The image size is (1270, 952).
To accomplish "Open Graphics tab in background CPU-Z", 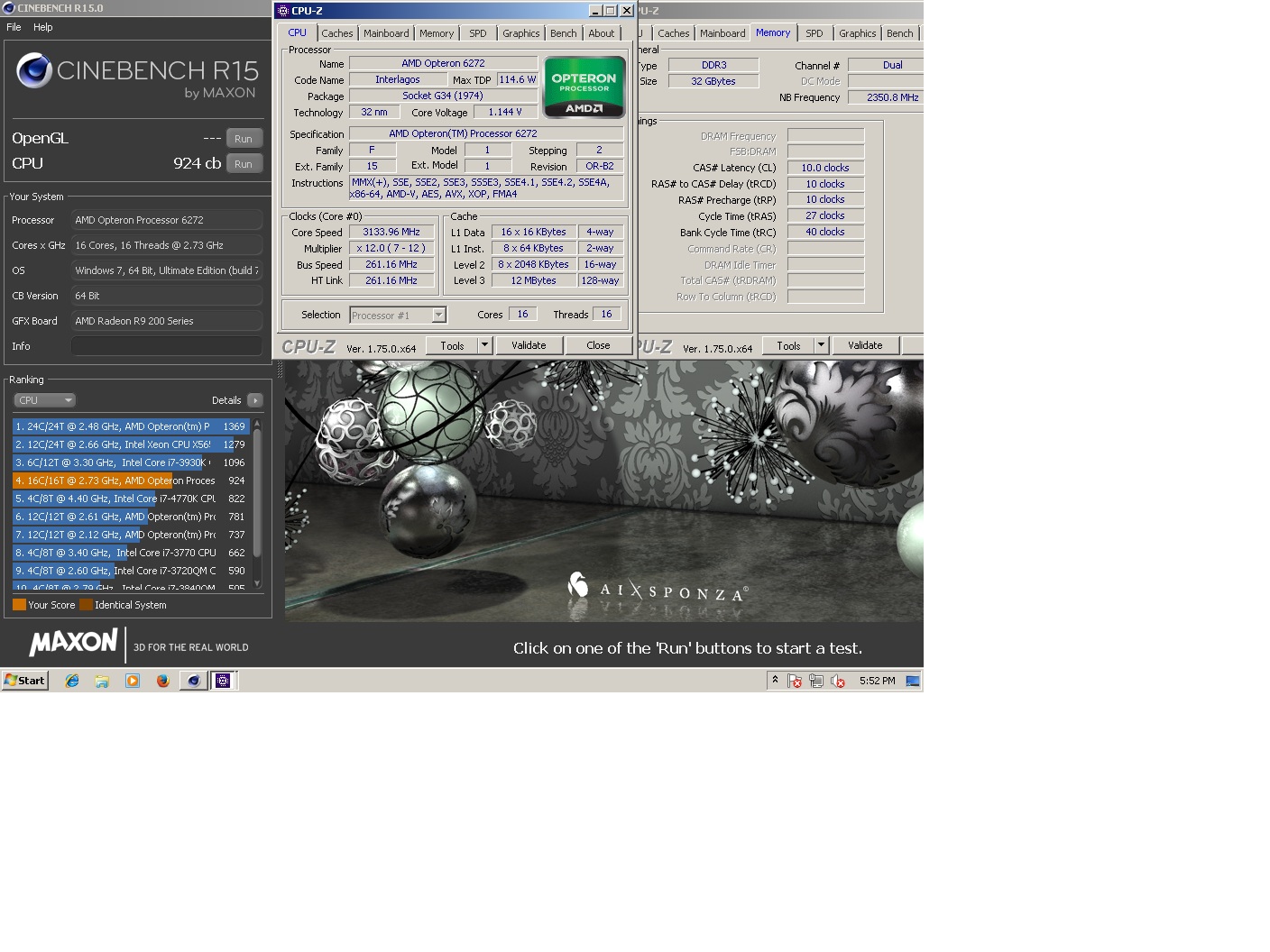I will (x=858, y=33).
